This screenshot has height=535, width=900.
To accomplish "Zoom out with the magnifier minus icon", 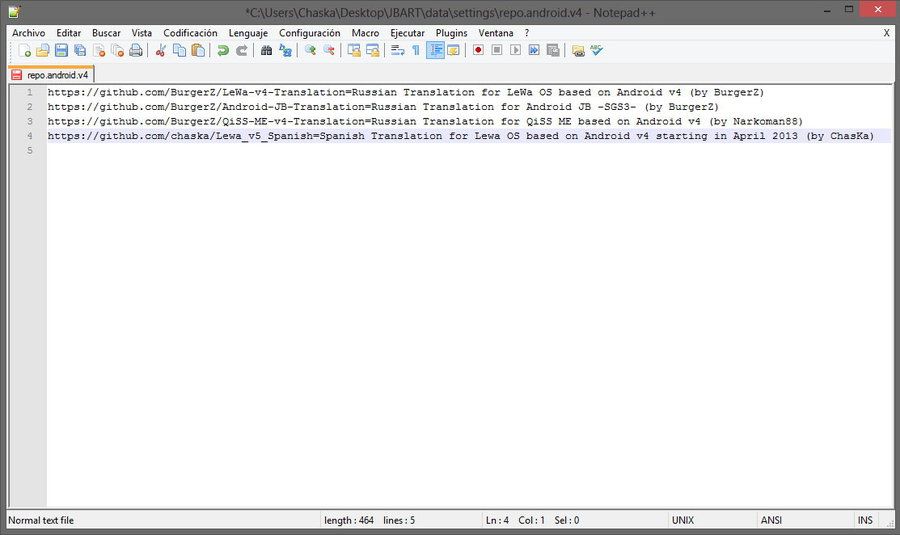I will pyautogui.click(x=329, y=51).
